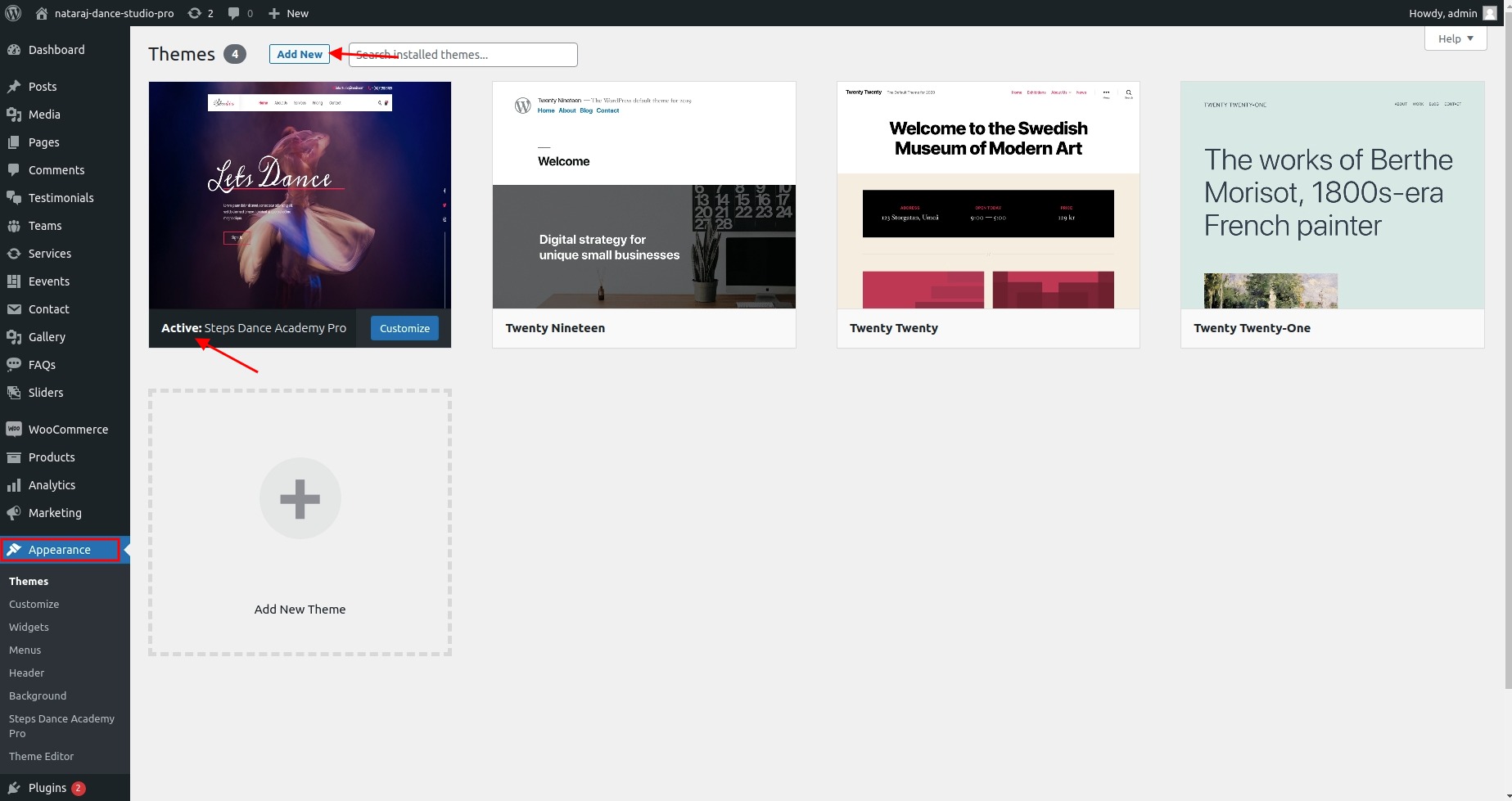Click the Comments bubble icon in sidebar
The image size is (1512, 801).
point(14,170)
